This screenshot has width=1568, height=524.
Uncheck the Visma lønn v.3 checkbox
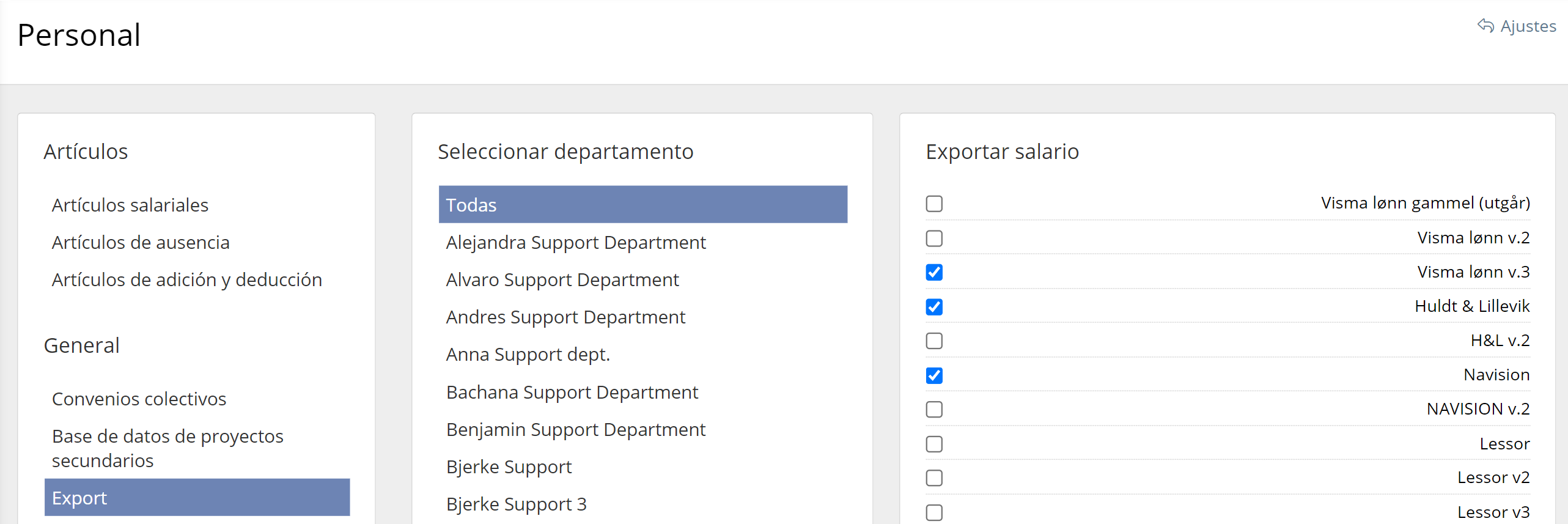pos(934,272)
